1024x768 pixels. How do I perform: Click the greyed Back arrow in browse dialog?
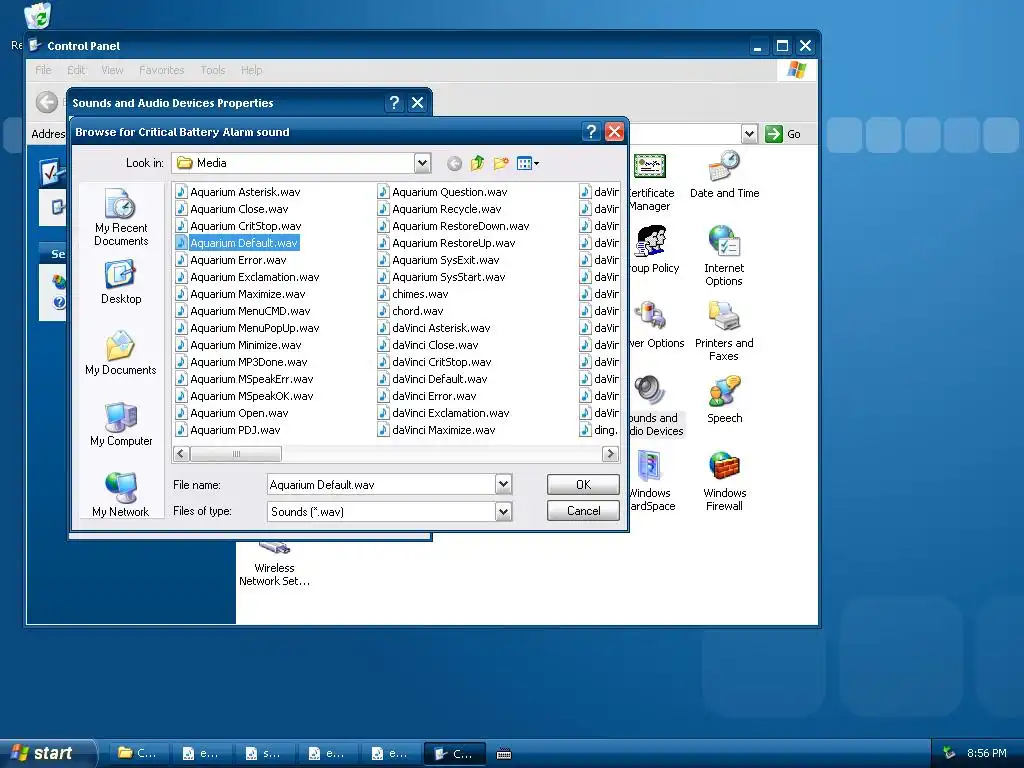[455, 163]
